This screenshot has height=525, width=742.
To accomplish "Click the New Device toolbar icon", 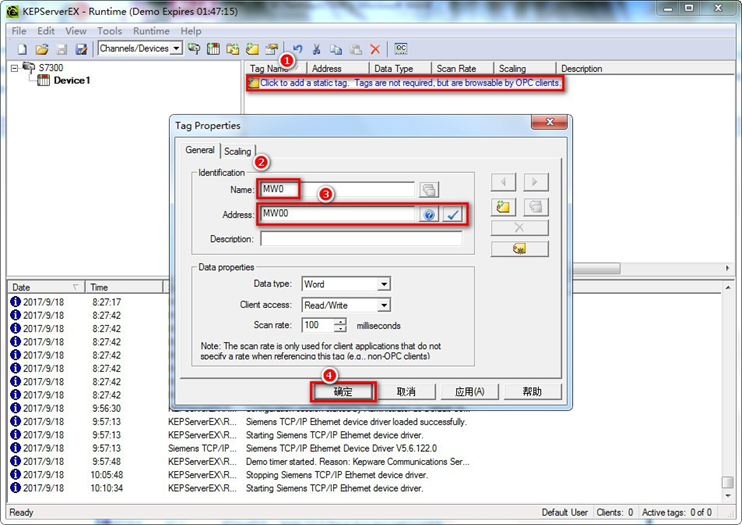I will pos(213,48).
